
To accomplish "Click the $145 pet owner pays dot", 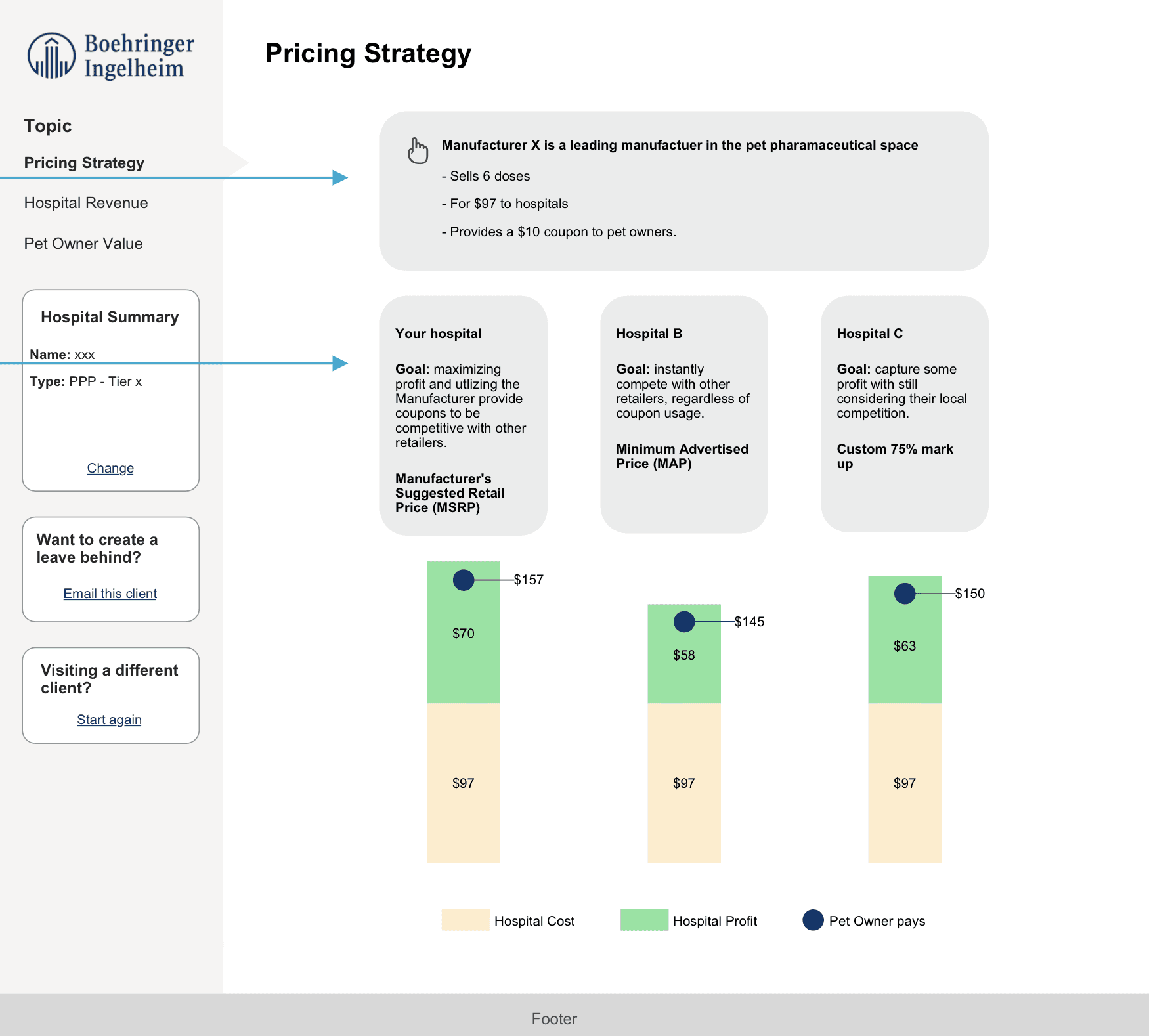I will point(684,621).
